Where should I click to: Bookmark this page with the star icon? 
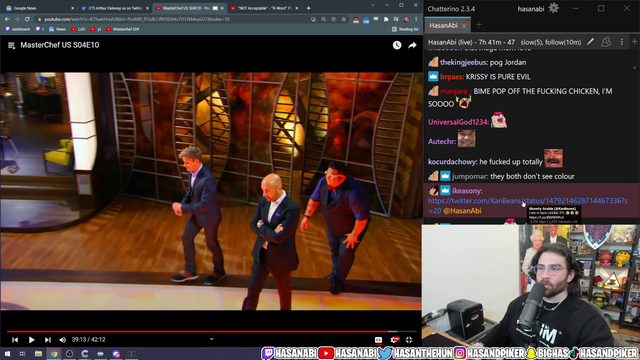pos(344,19)
